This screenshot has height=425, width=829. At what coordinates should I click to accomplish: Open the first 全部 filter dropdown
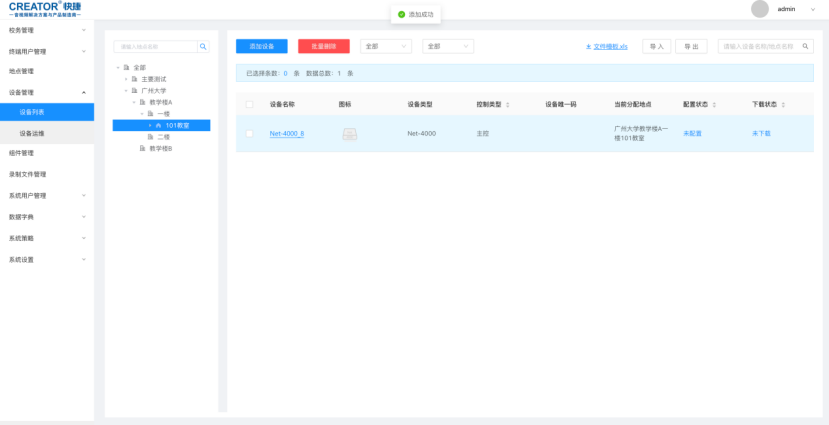pyautogui.click(x=386, y=46)
